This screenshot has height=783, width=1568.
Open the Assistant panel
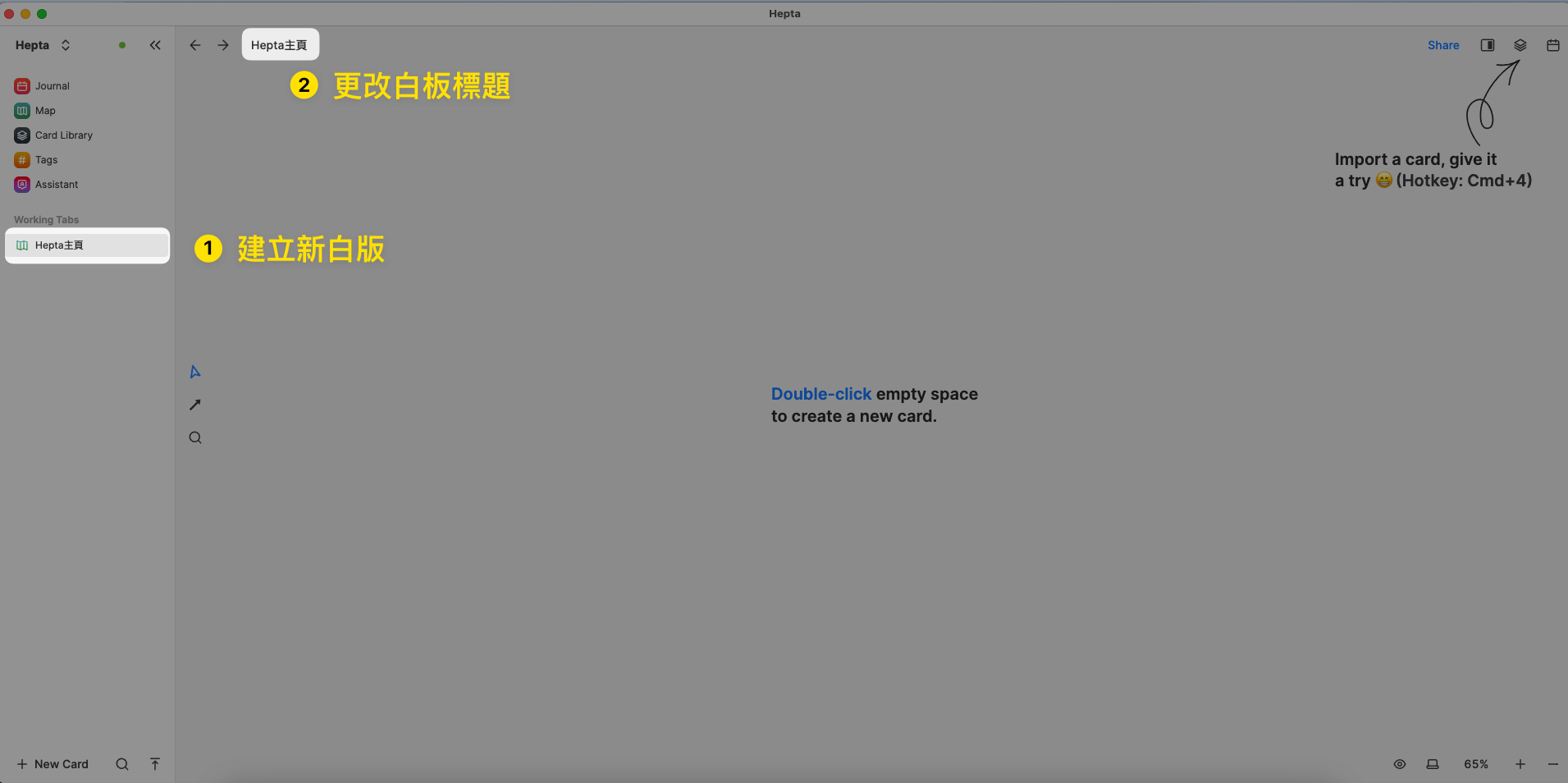(56, 185)
